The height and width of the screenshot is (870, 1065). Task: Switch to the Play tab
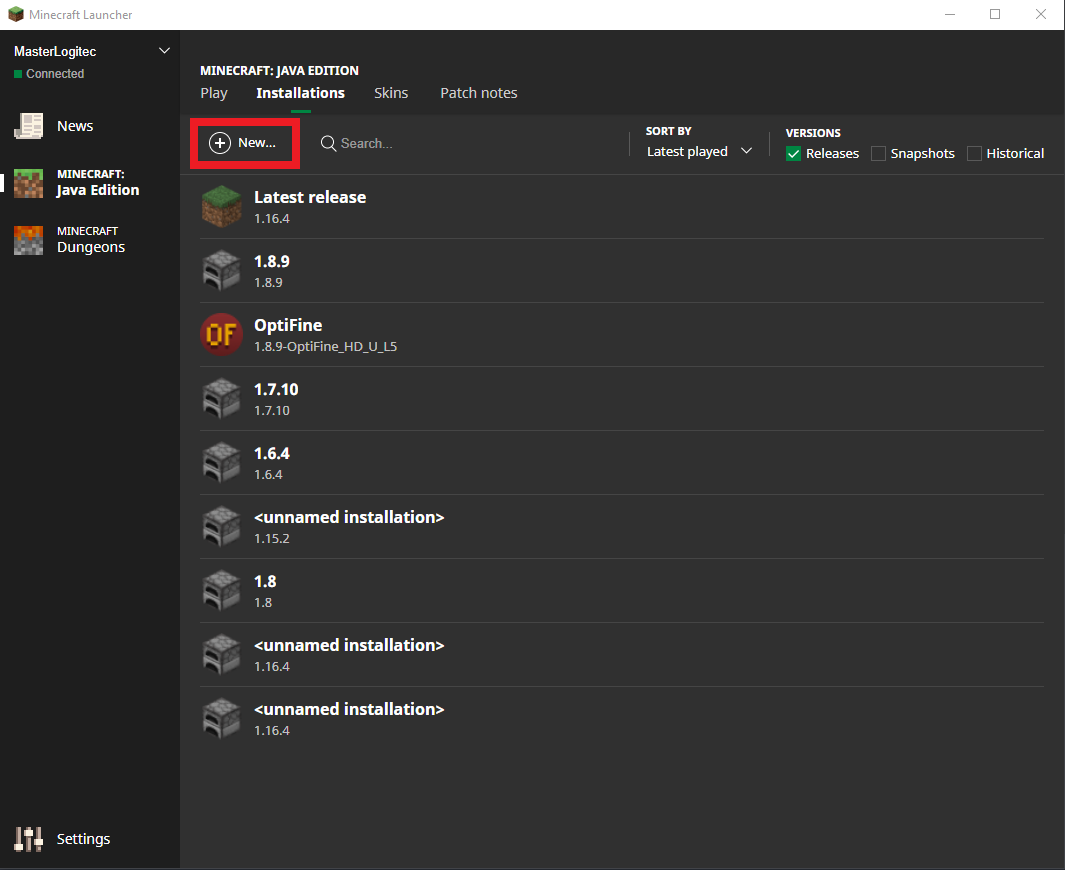tap(214, 93)
